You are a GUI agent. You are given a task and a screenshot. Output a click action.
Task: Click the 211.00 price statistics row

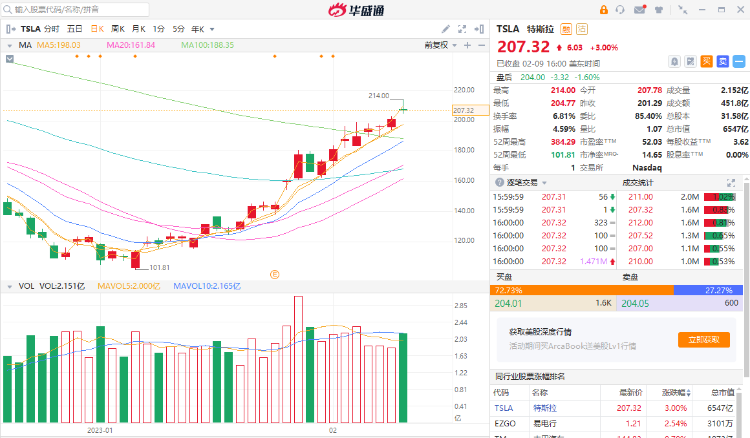682,197
